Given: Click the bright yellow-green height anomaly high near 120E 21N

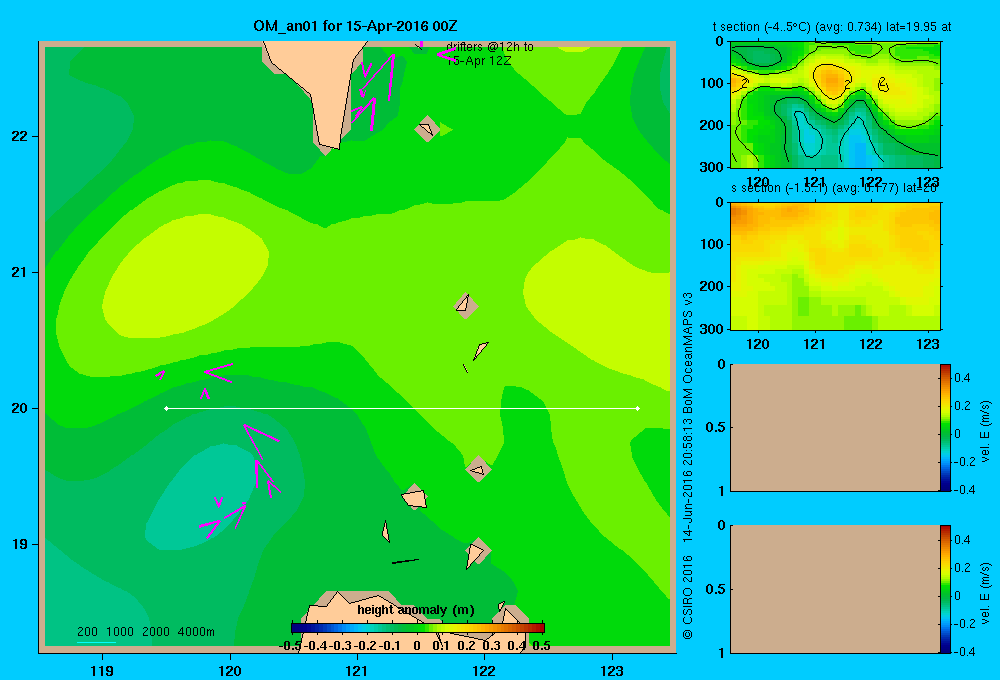Looking at the screenshot, I should pyautogui.click(x=185, y=276).
